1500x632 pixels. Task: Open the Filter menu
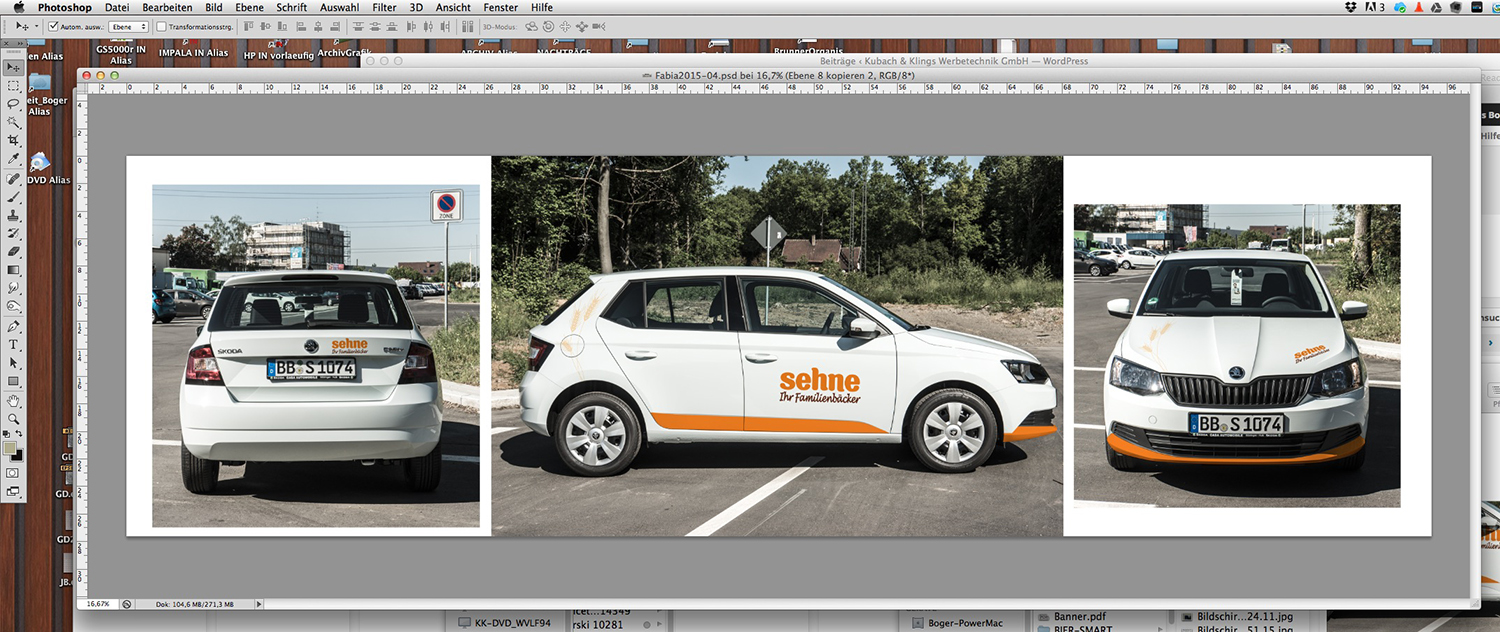(384, 7)
